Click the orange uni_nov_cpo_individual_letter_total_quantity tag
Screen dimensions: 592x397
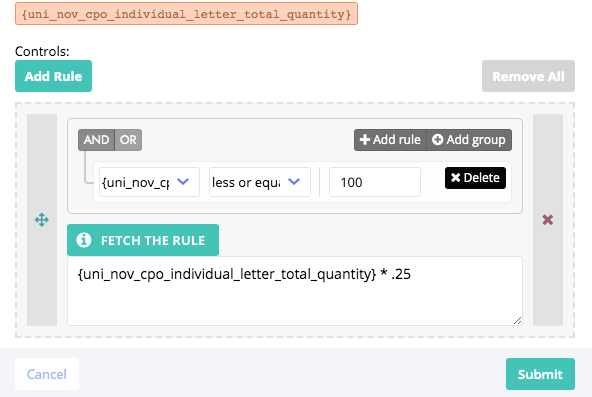[187, 14]
